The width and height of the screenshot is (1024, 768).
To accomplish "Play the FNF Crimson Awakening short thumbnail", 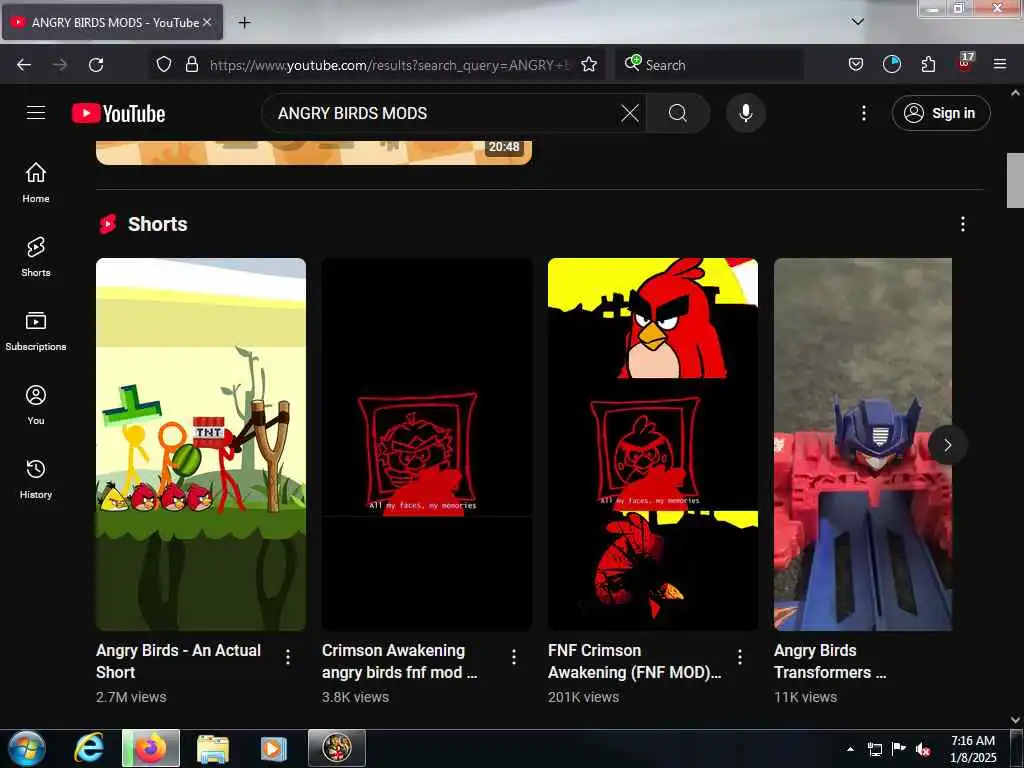I will pos(653,444).
